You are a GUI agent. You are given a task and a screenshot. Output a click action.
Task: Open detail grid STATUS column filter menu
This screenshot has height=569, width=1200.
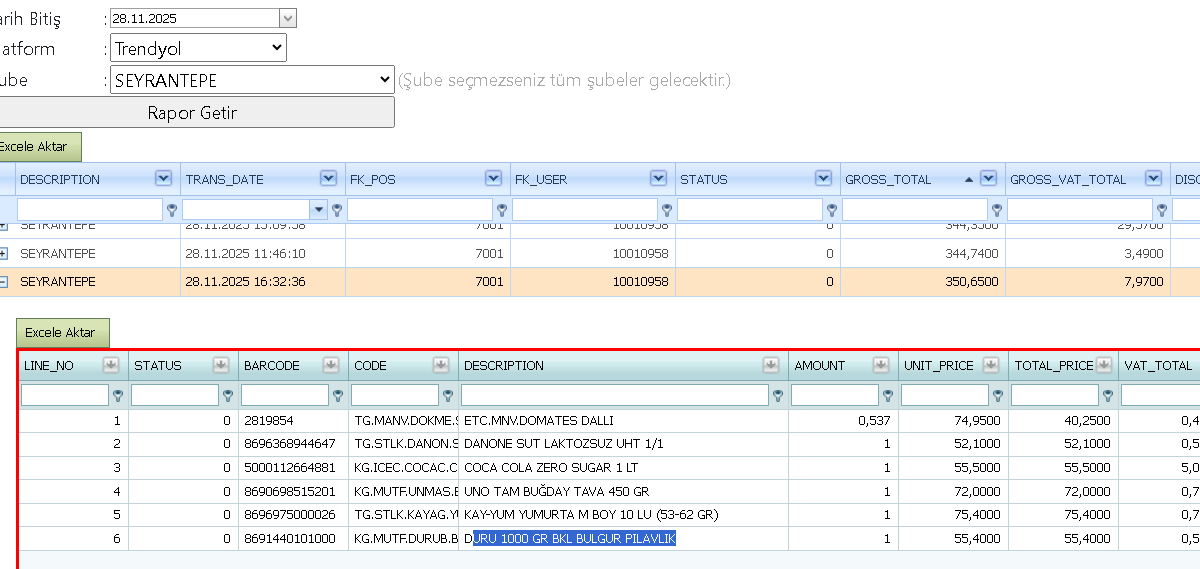pos(221,365)
